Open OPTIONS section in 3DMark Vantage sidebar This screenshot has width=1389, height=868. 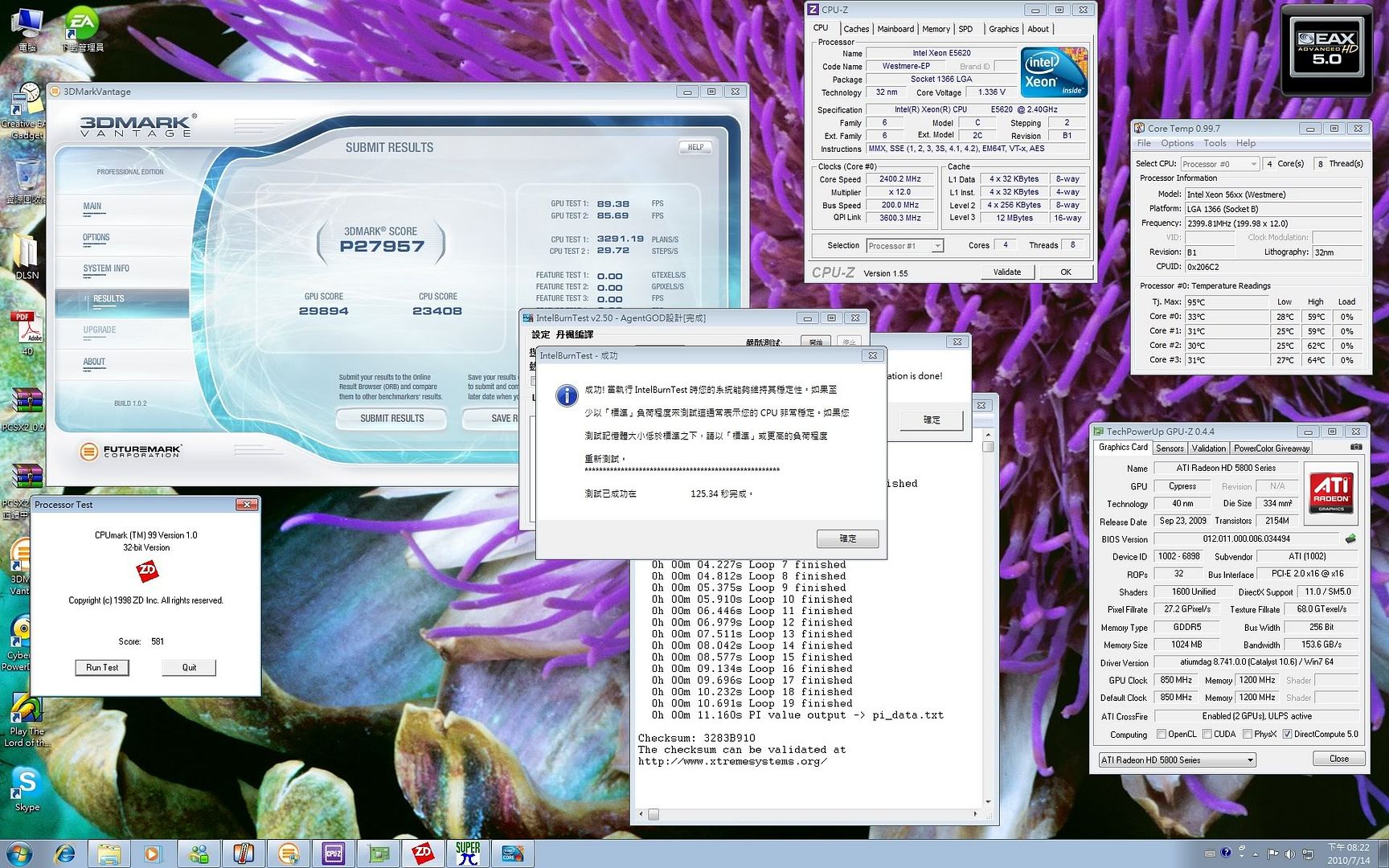tap(96, 238)
